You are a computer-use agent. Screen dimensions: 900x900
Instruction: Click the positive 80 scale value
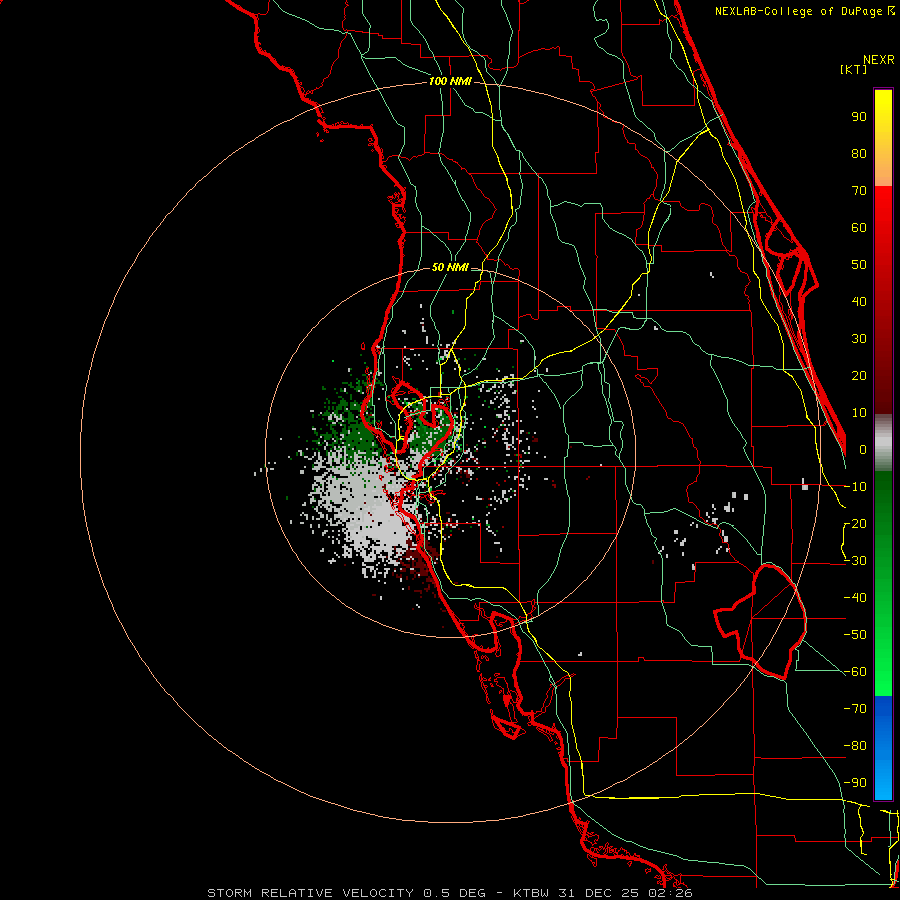859,153
